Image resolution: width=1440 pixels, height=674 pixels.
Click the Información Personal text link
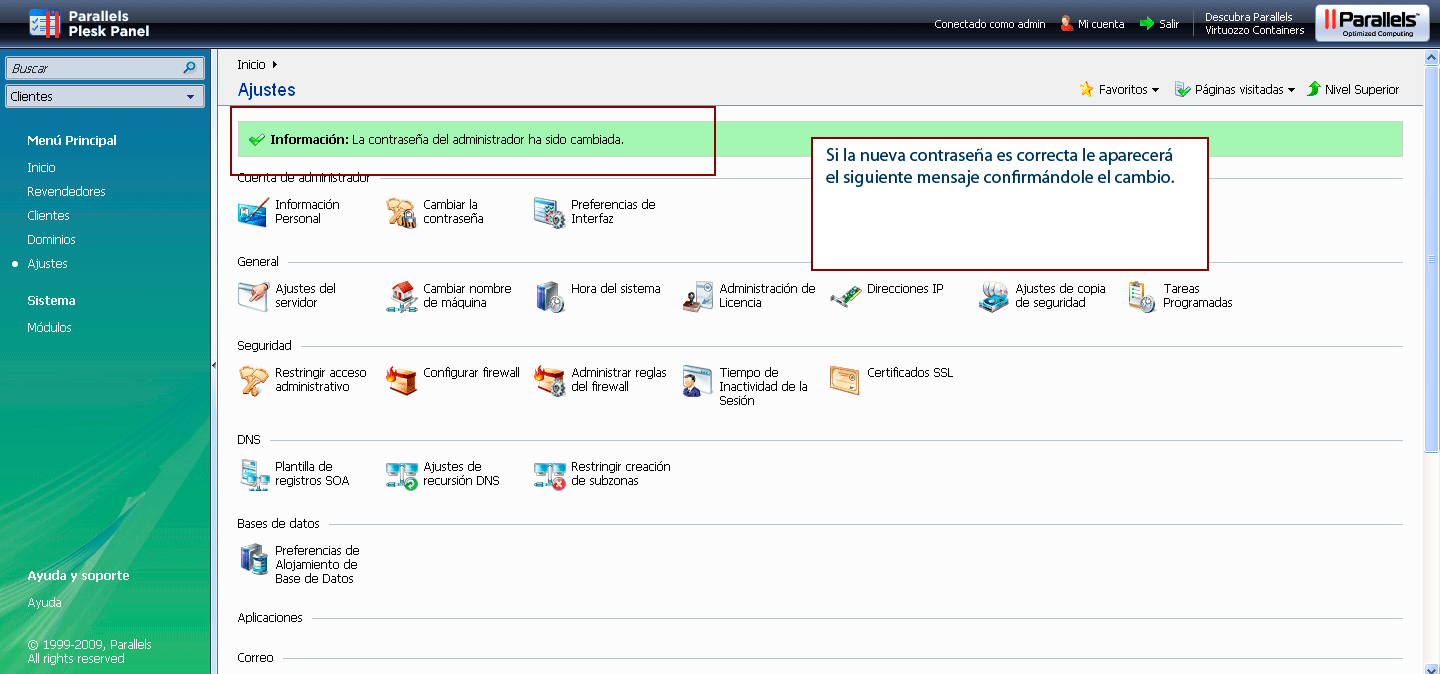tap(307, 212)
